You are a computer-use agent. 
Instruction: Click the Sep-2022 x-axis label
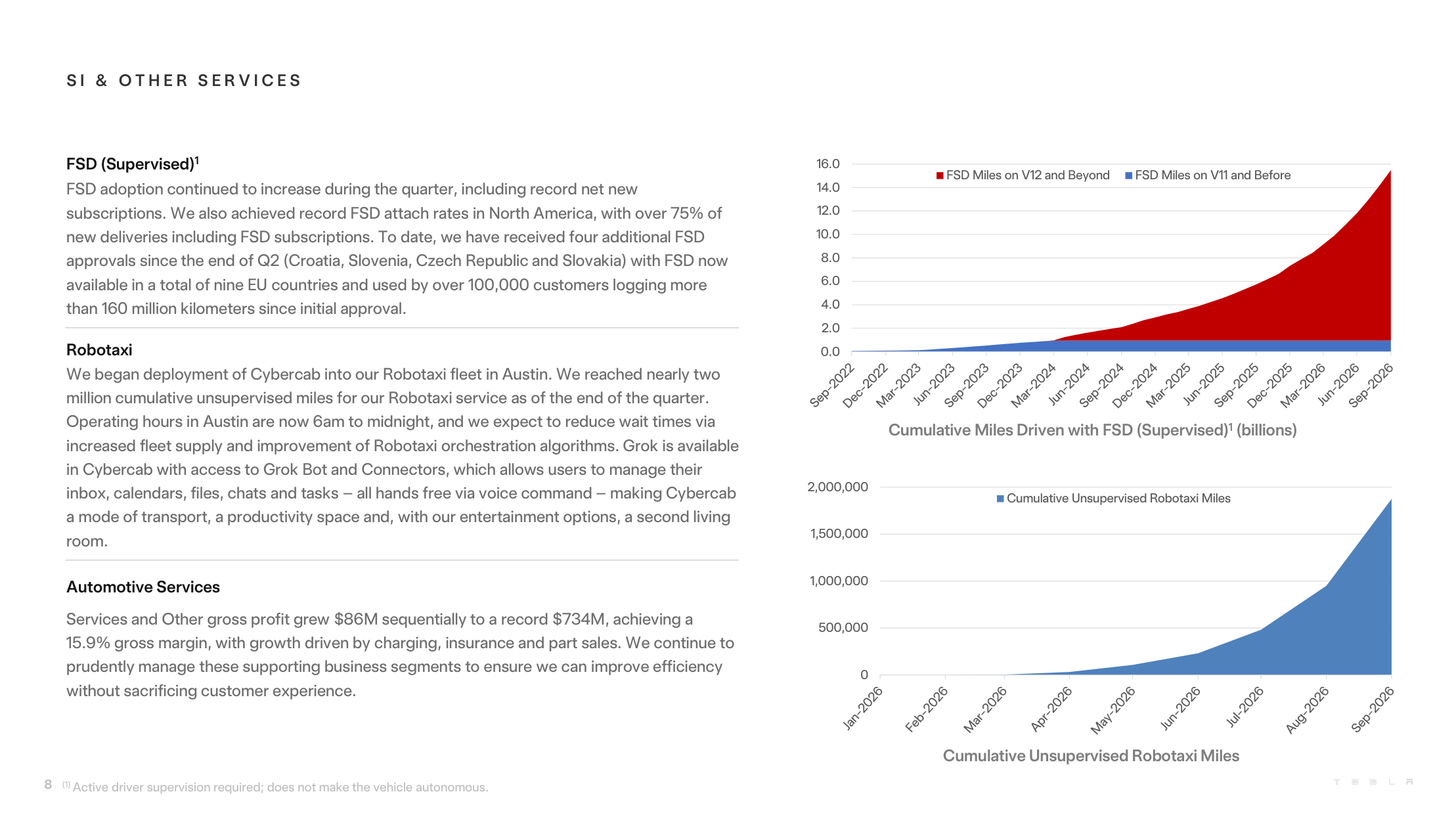click(x=833, y=386)
